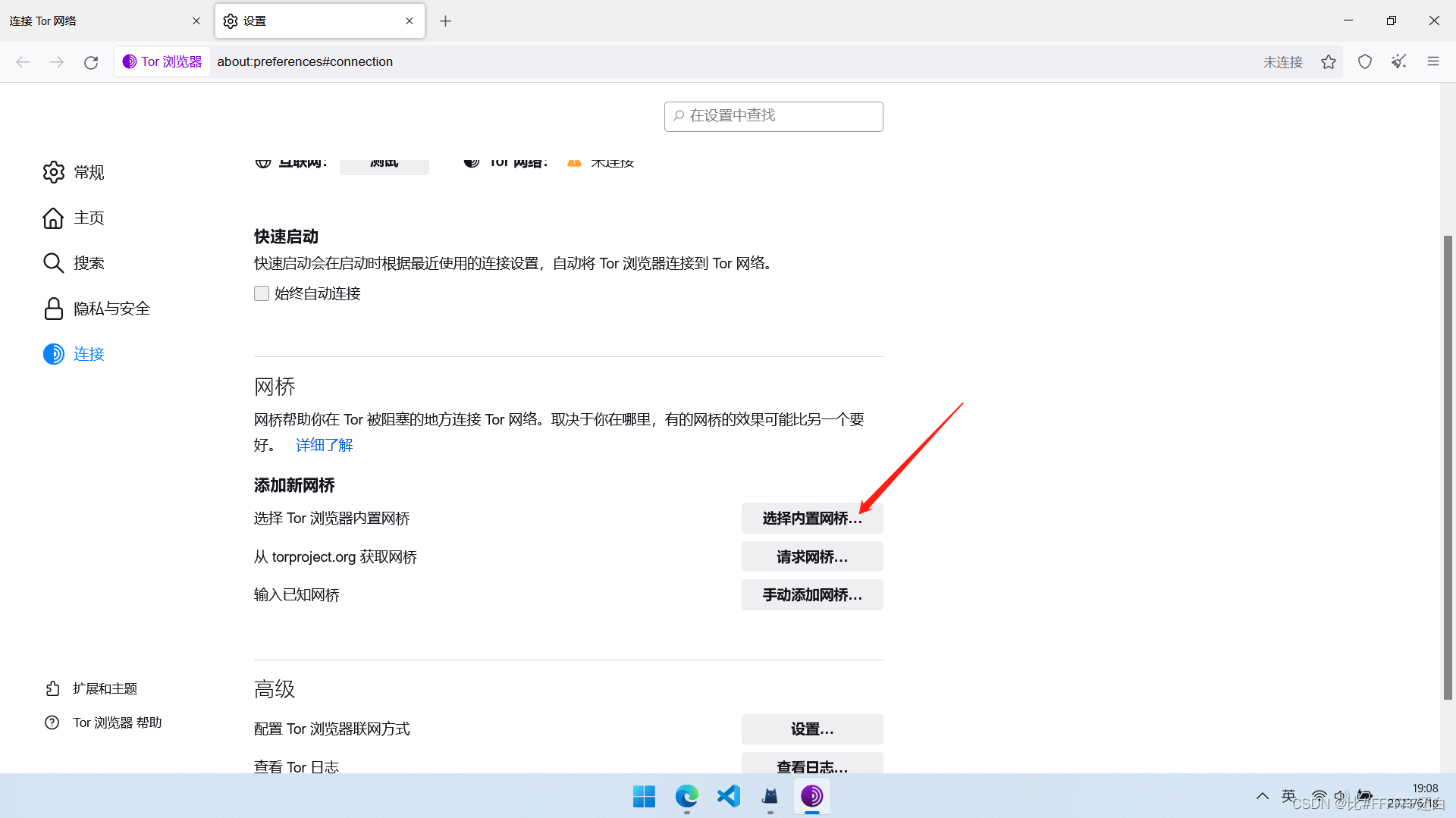This screenshot has width=1456, height=818.
Task: Enable the 始终自动连接 checkbox
Action: pos(261,293)
